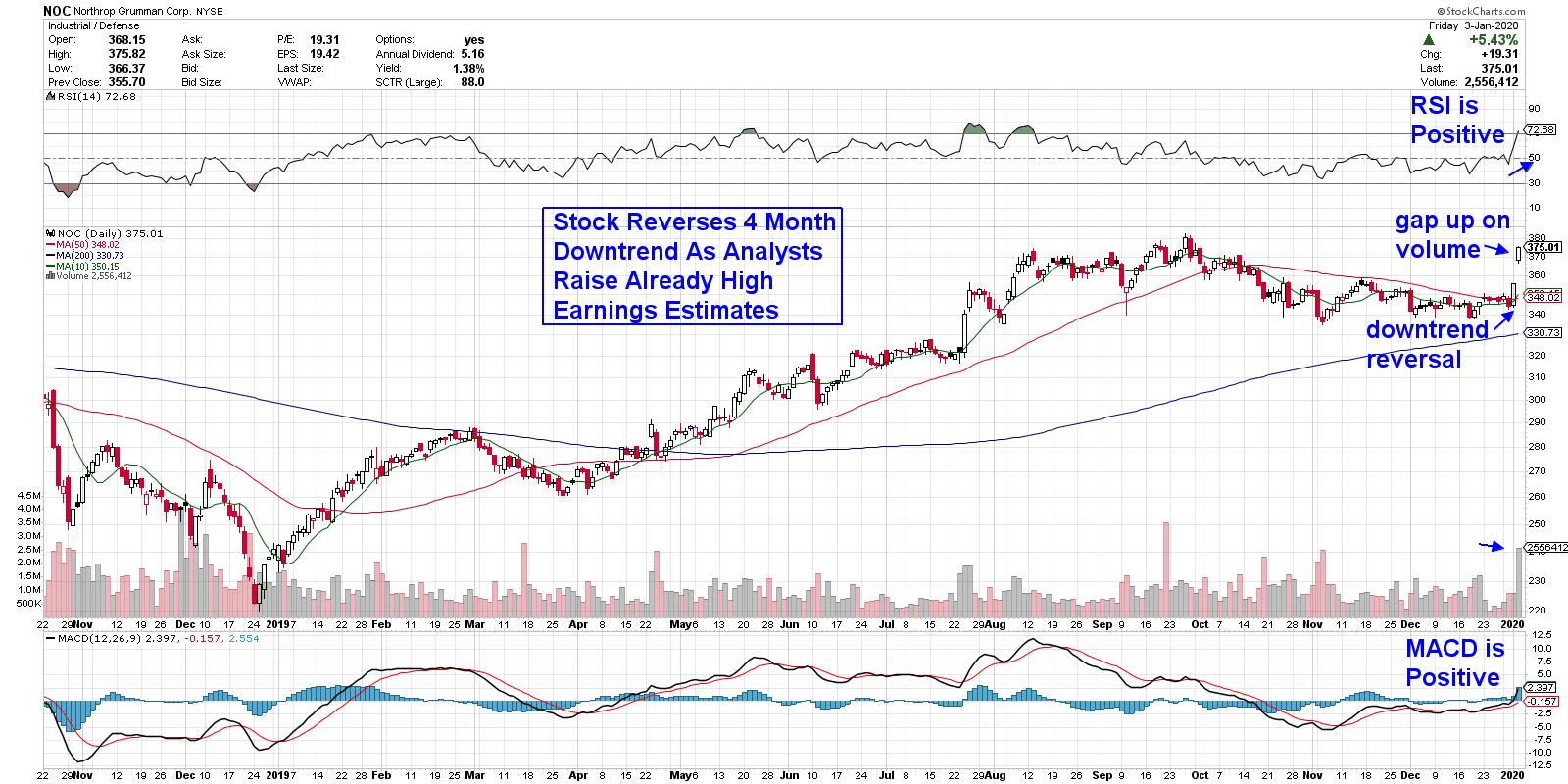Click the EPS value 19.42
The image size is (1568, 784).
click(x=323, y=54)
